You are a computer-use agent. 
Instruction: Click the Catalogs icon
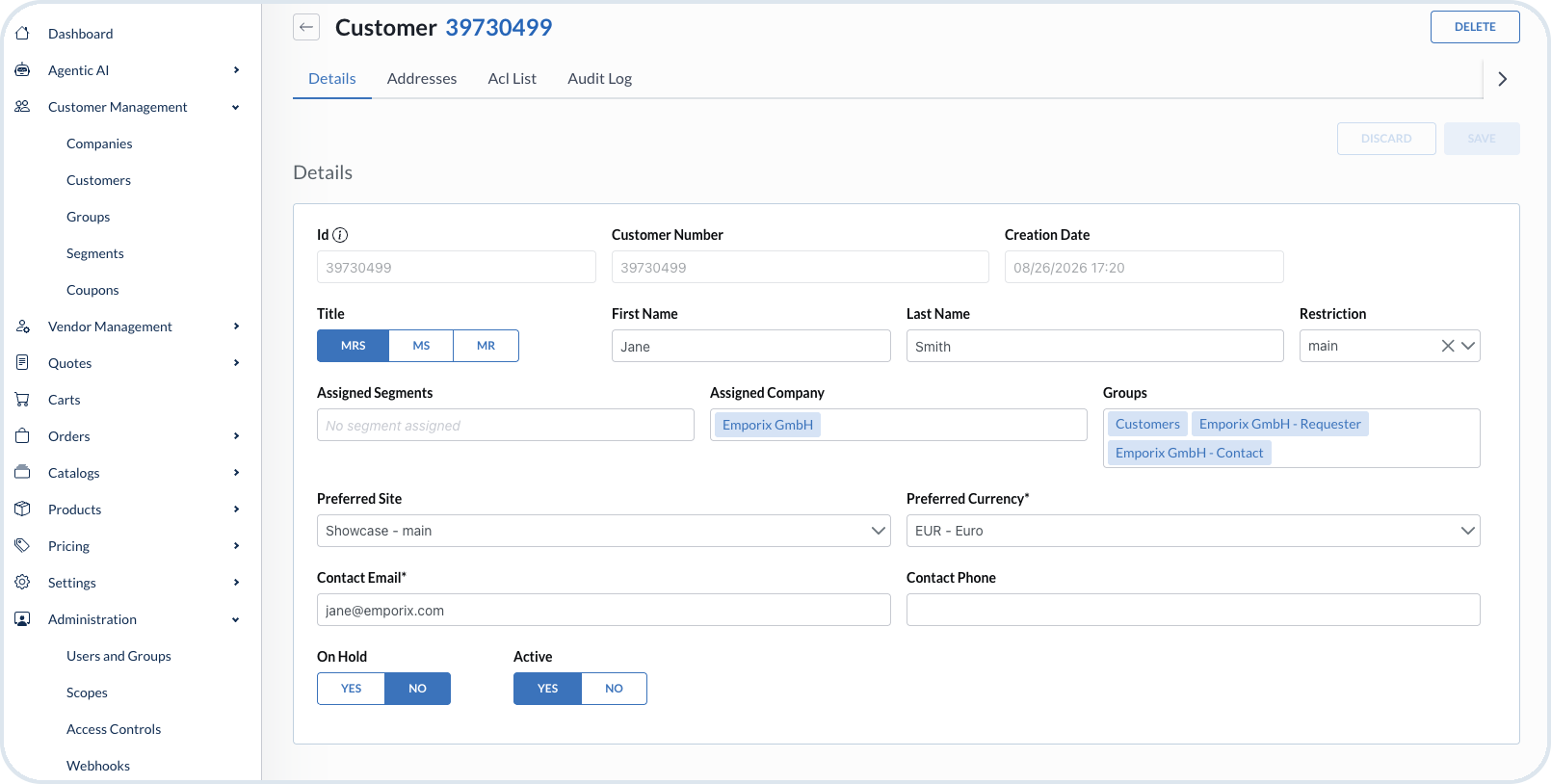click(x=22, y=473)
